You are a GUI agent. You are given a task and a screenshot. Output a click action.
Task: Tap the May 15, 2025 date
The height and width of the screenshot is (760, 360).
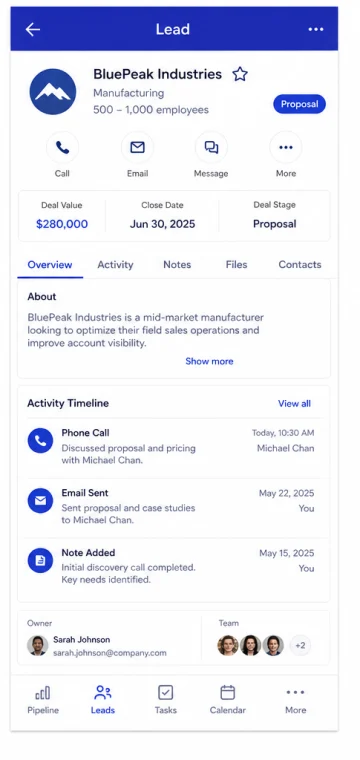click(286, 553)
